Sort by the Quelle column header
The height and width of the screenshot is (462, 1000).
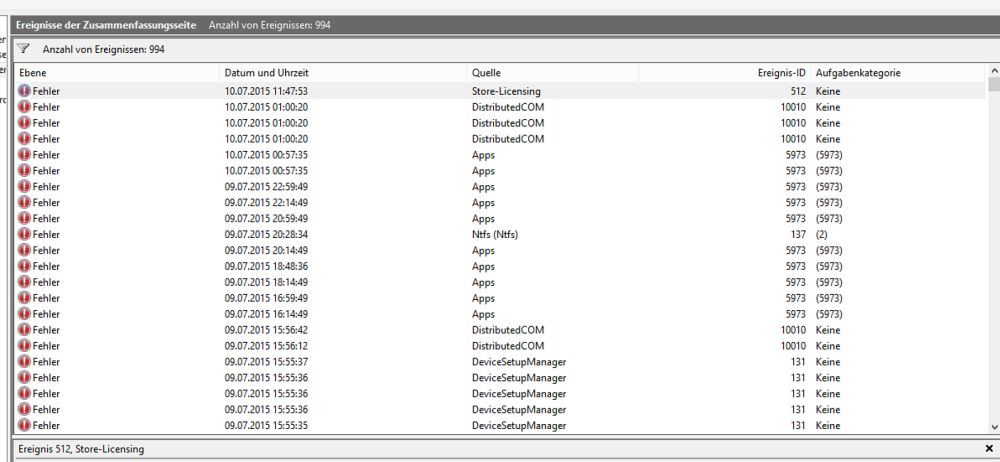(552, 73)
